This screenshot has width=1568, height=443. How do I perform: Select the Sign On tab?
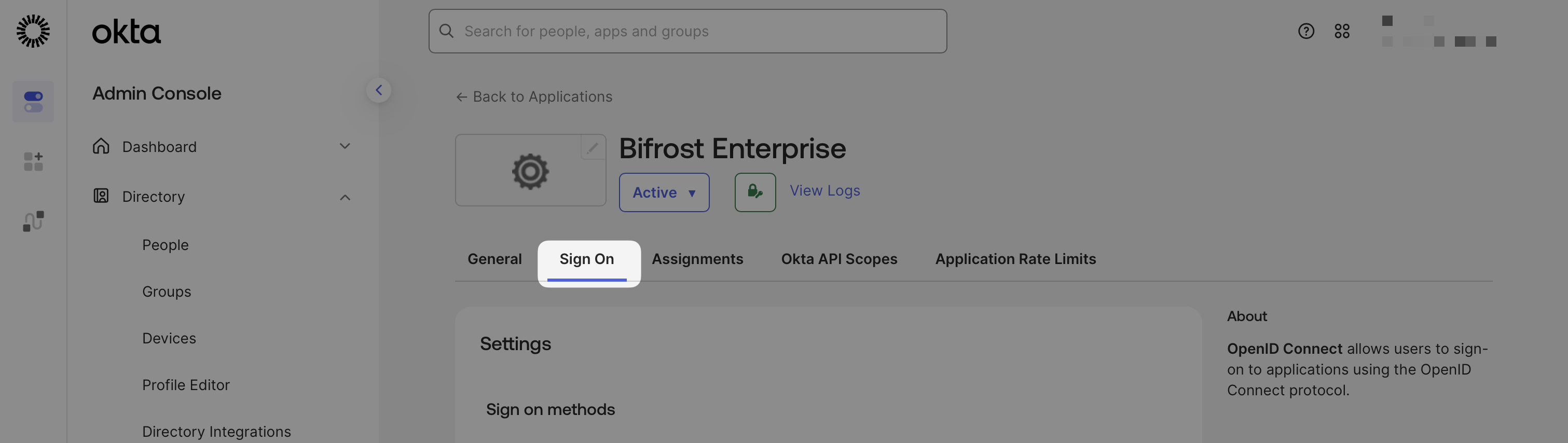(587, 259)
